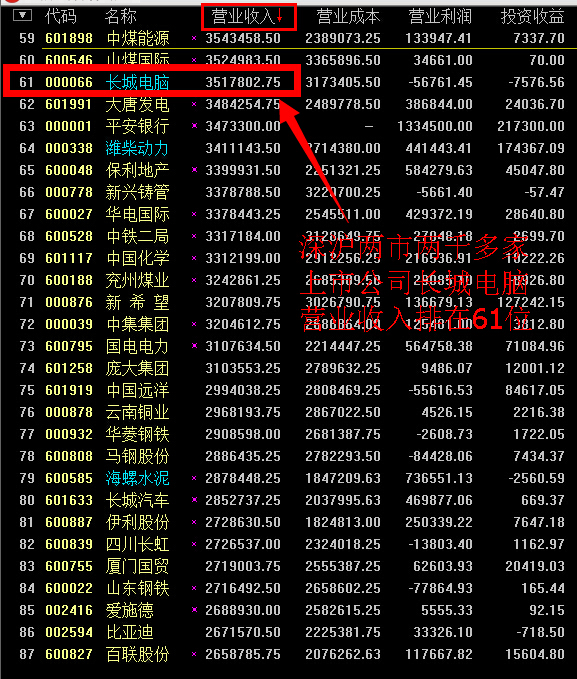Click investment income value 217300.00
Image resolution: width=577 pixels, height=679 pixels.
pos(531,126)
